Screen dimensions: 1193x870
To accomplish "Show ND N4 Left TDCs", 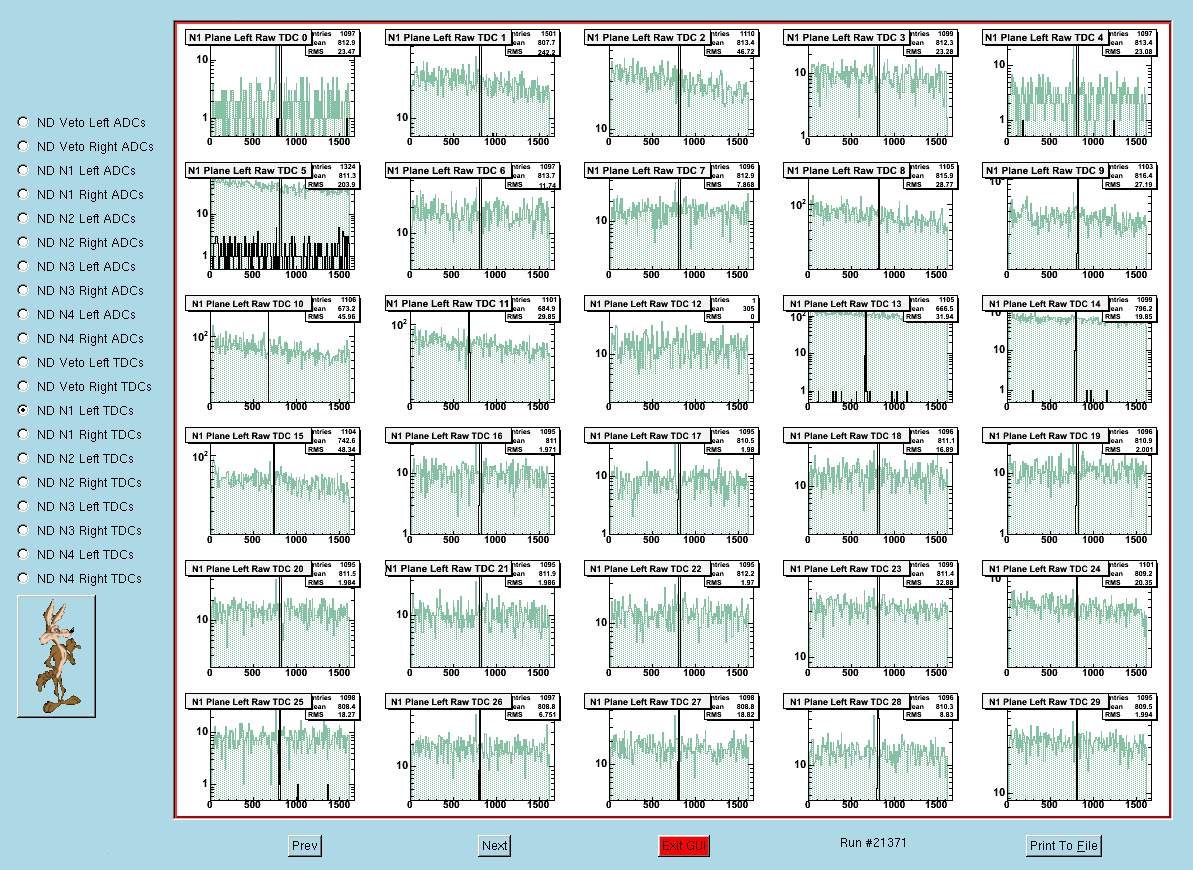I will tap(24, 553).
